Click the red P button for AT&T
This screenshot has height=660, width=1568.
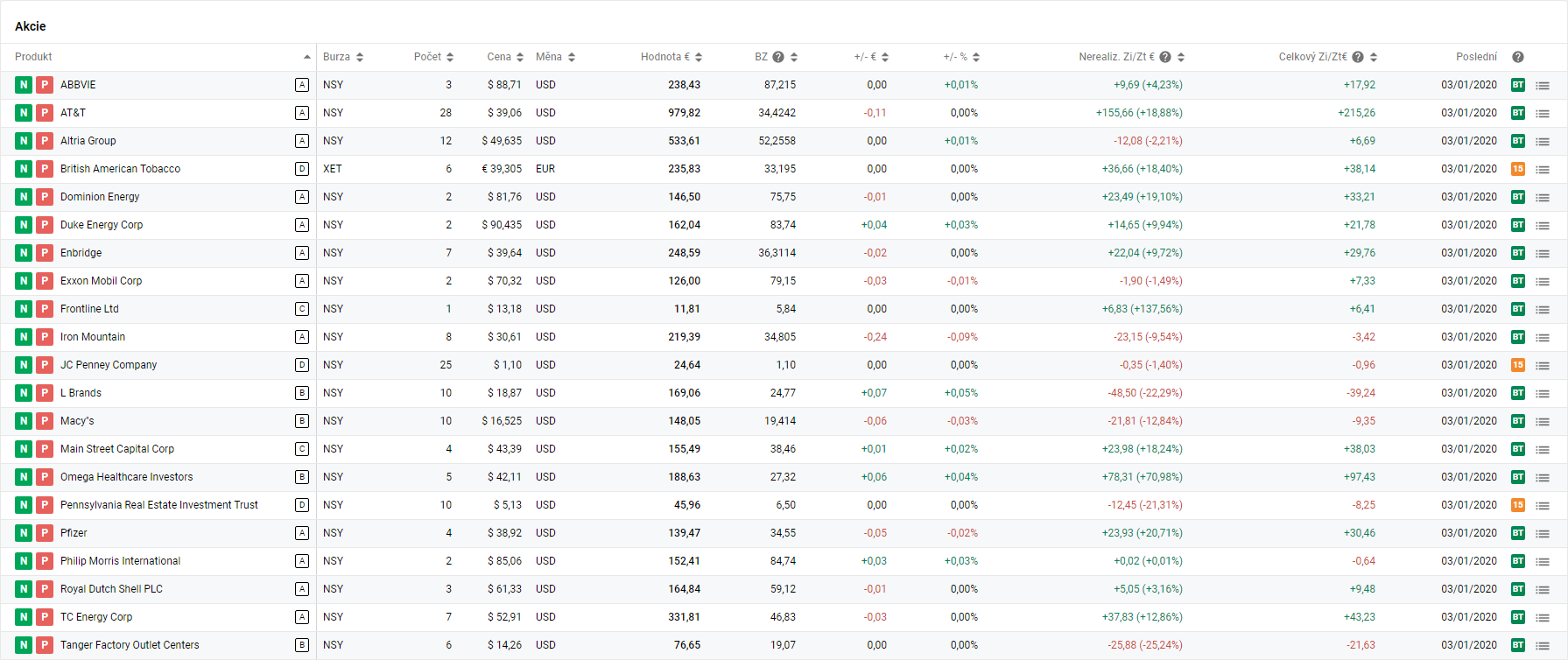[45, 113]
